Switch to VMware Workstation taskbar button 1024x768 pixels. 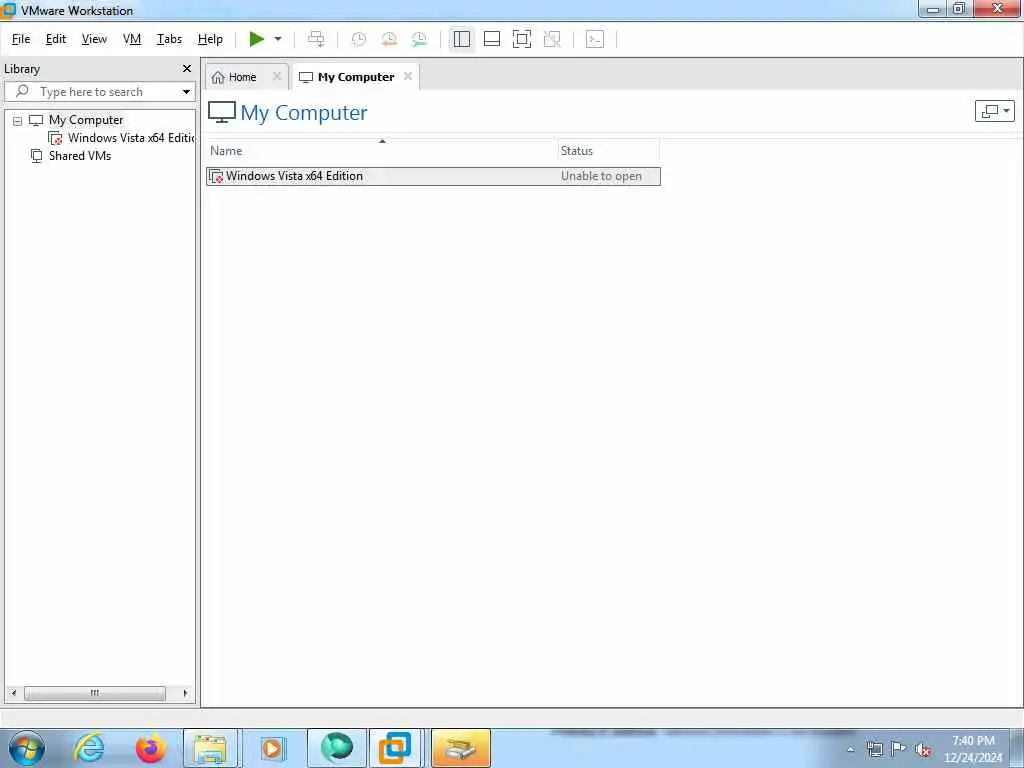click(x=395, y=748)
